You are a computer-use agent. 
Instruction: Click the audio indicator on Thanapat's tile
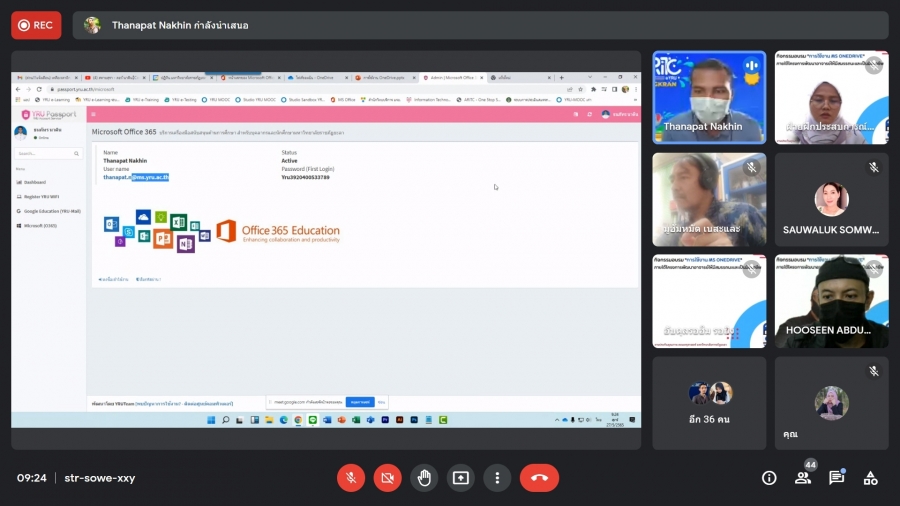[751, 66]
